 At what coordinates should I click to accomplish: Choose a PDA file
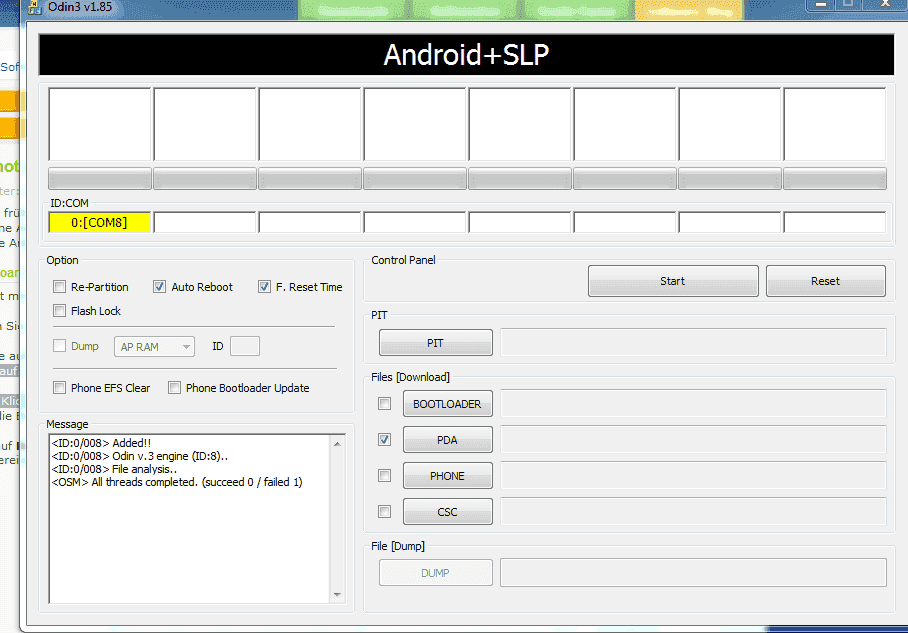tap(448, 440)
